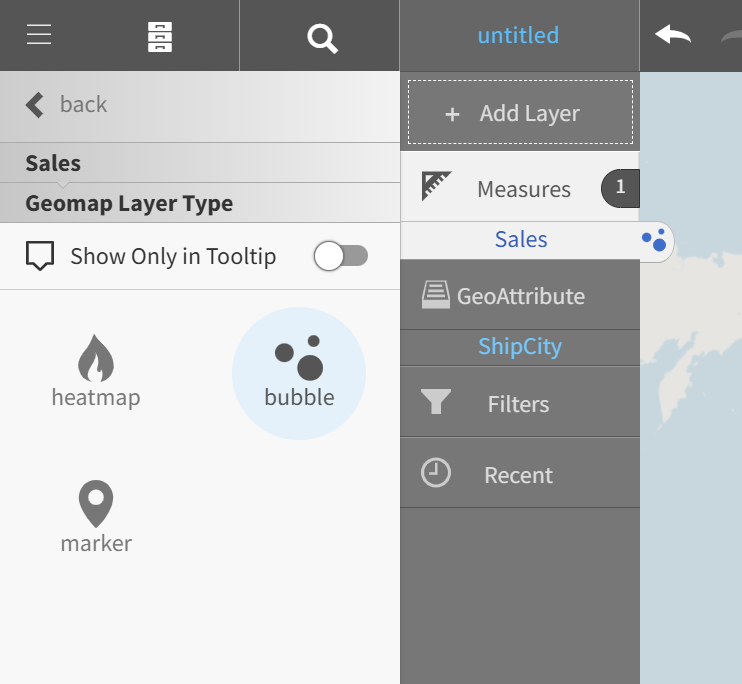Click the Add Layer button

[x=520, y=113]
